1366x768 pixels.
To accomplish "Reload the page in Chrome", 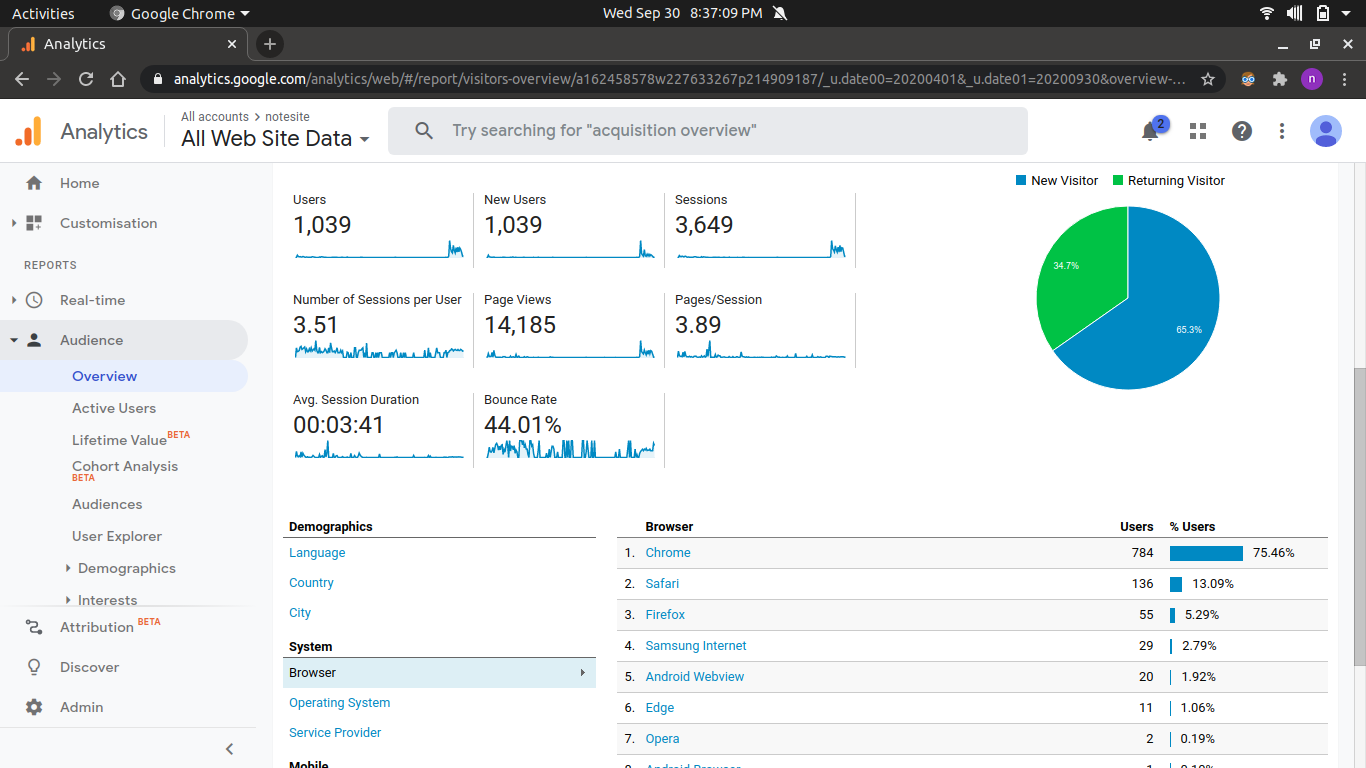I will tap(86, 79).
